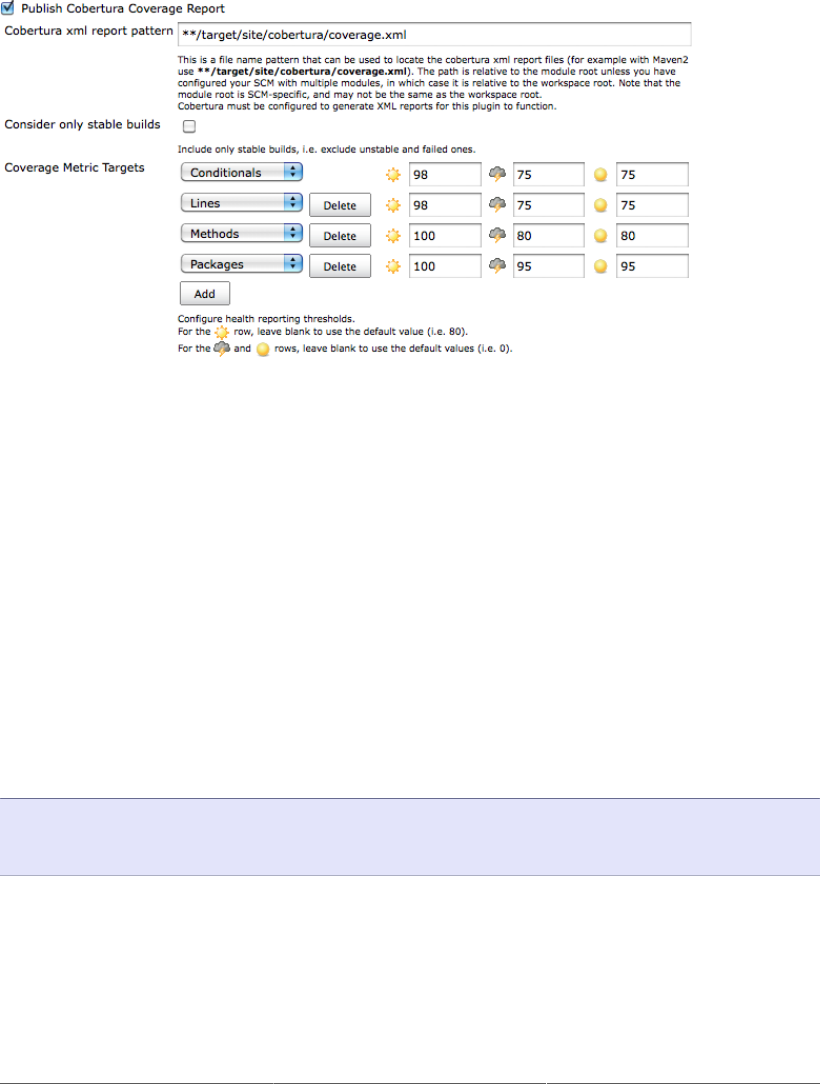Focus Methods unstable threshold field with 80

653,236
